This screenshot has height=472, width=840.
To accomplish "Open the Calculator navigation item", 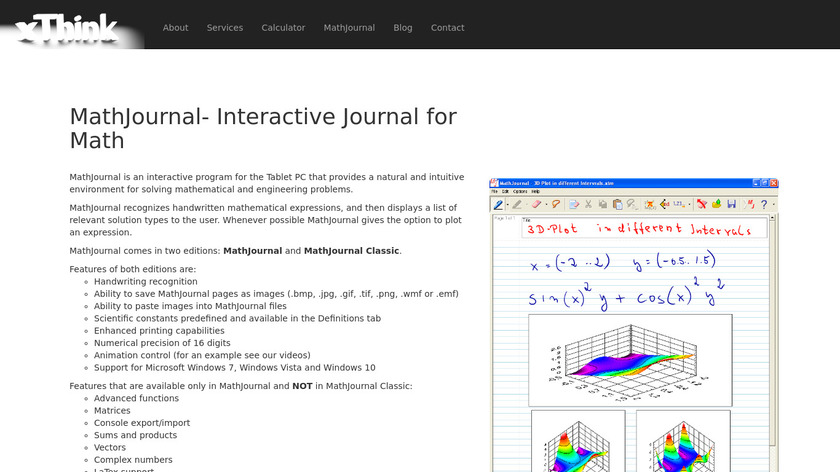I will (283, 28).
